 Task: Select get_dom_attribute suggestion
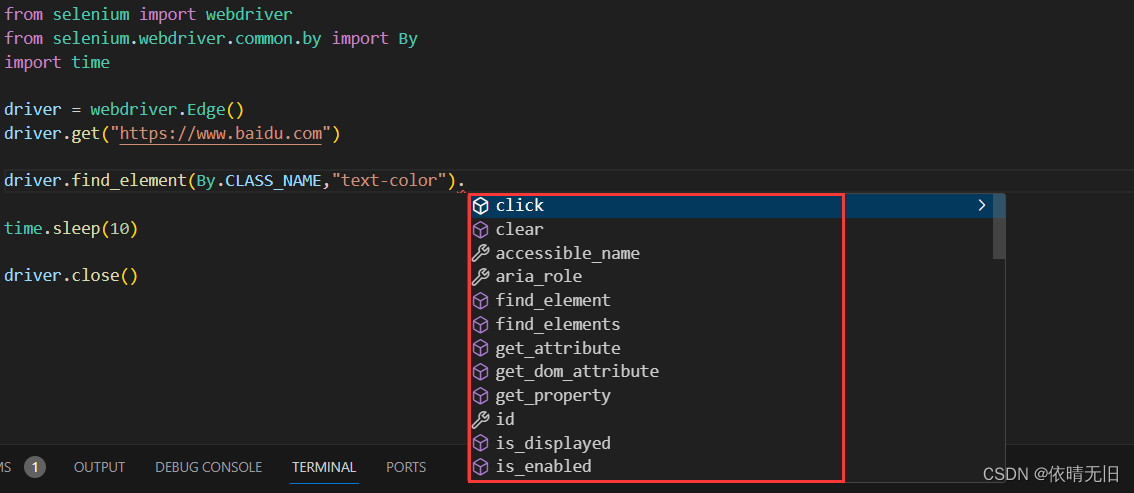731,372
